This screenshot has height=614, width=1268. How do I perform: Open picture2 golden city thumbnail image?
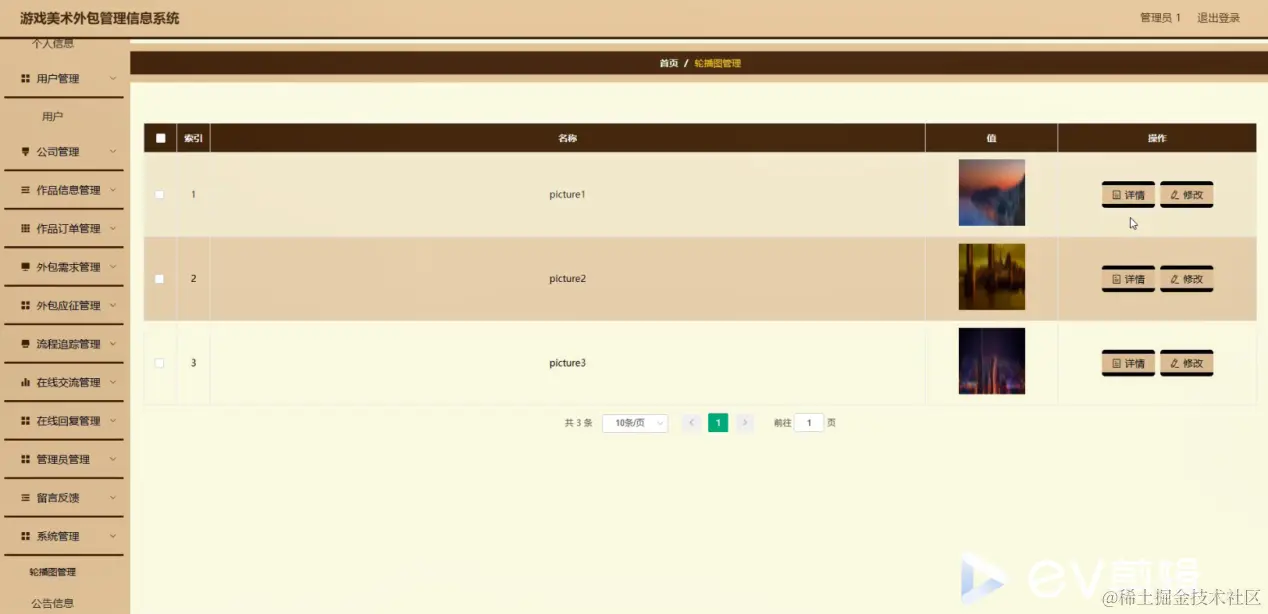[x=991, y=277]
